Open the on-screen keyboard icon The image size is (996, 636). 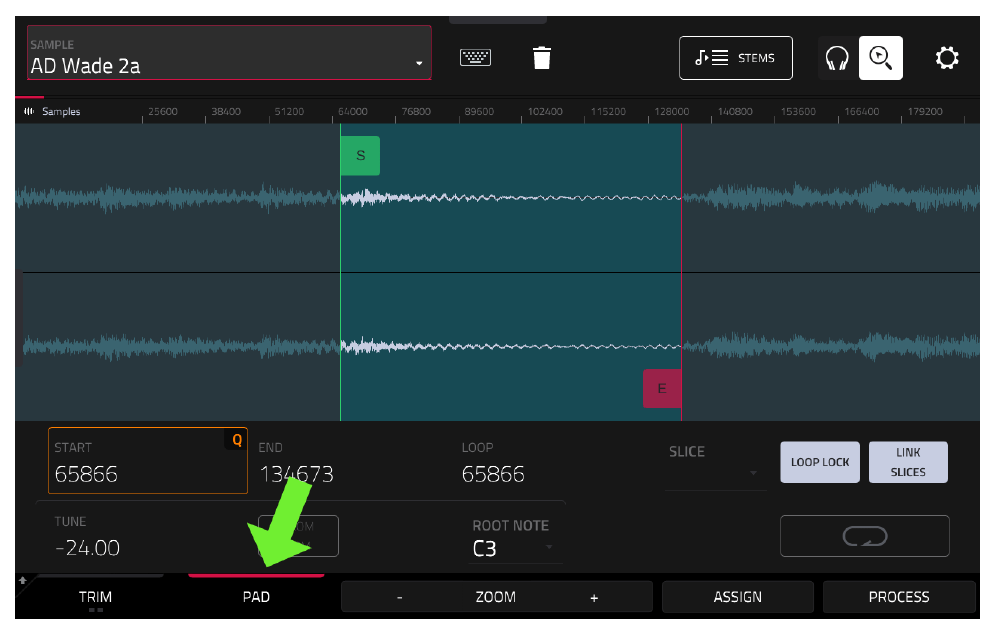pos(475,58)
